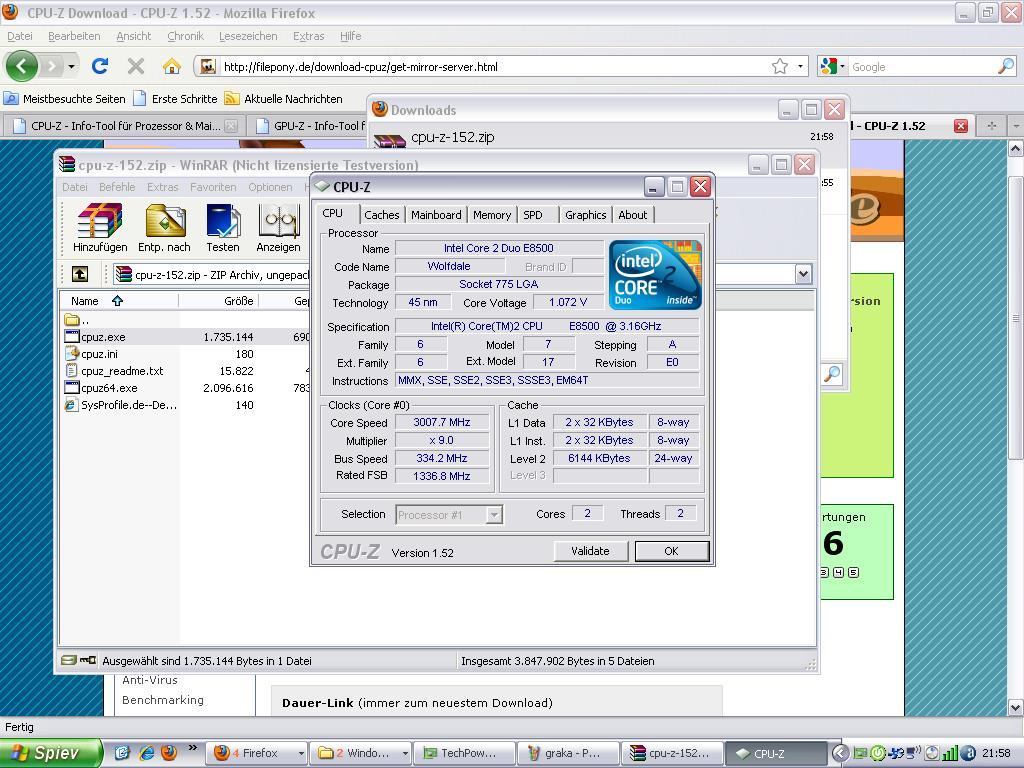Click WinRAR up-one-level folder icon

tap(80, 274)
